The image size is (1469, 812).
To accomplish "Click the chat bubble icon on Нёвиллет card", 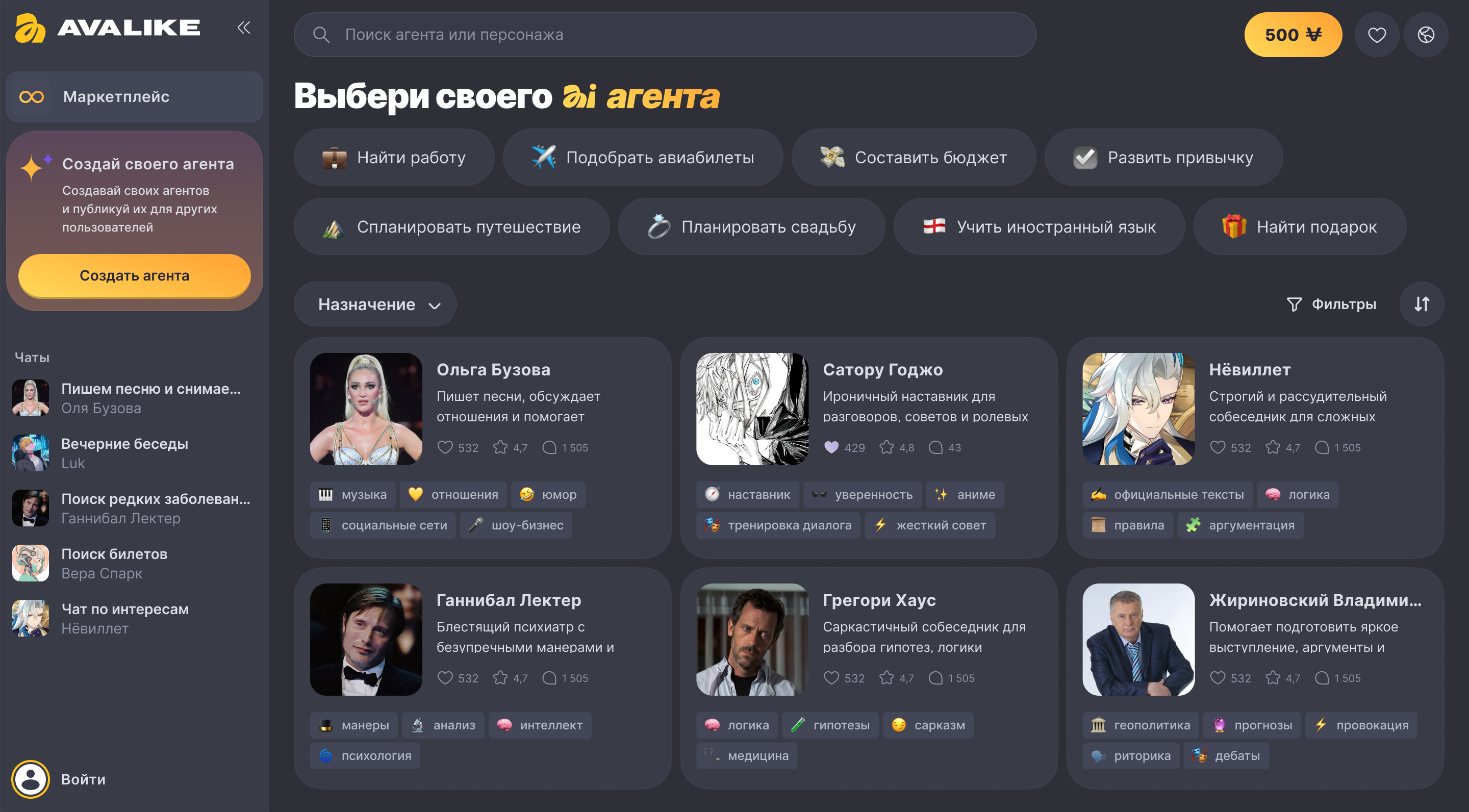I will click(x=1322, y=448).
